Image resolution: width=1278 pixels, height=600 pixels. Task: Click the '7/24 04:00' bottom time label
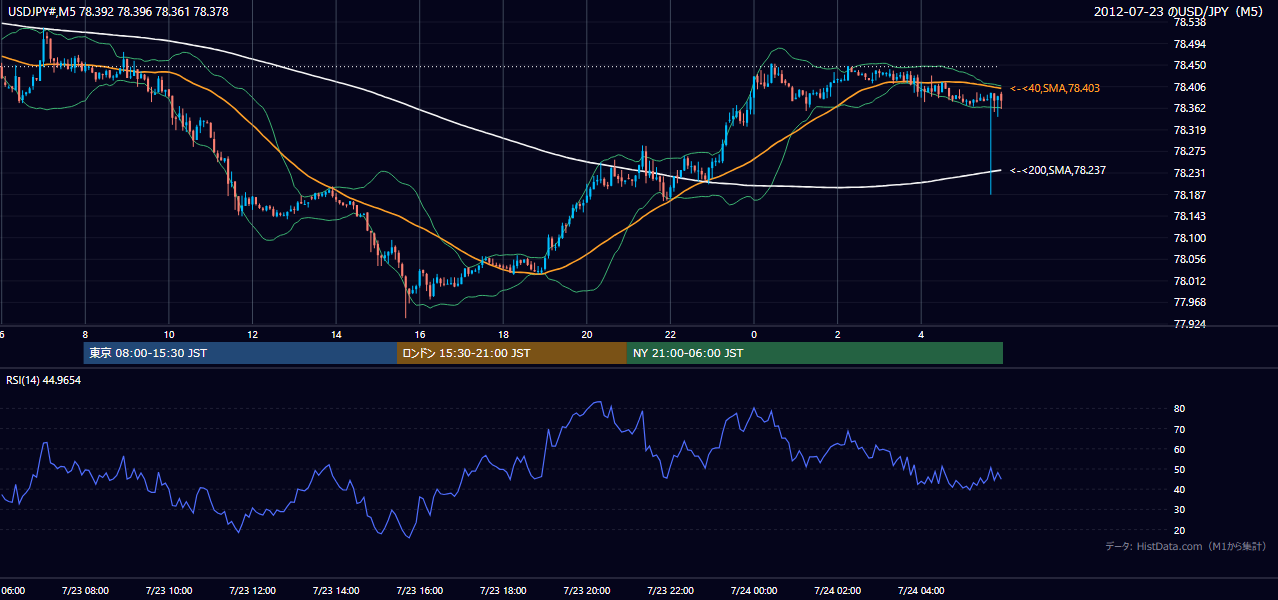[921, 590]
